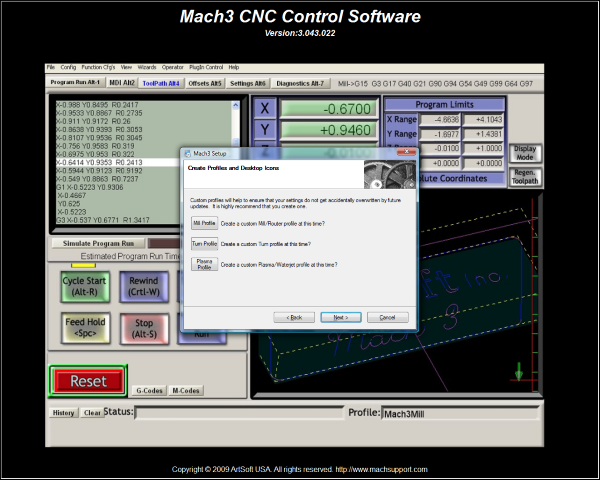Image resolution: width=600 pixels, height=480 pixels.
Task: Open the Config menu
Action: pos(68,67)
